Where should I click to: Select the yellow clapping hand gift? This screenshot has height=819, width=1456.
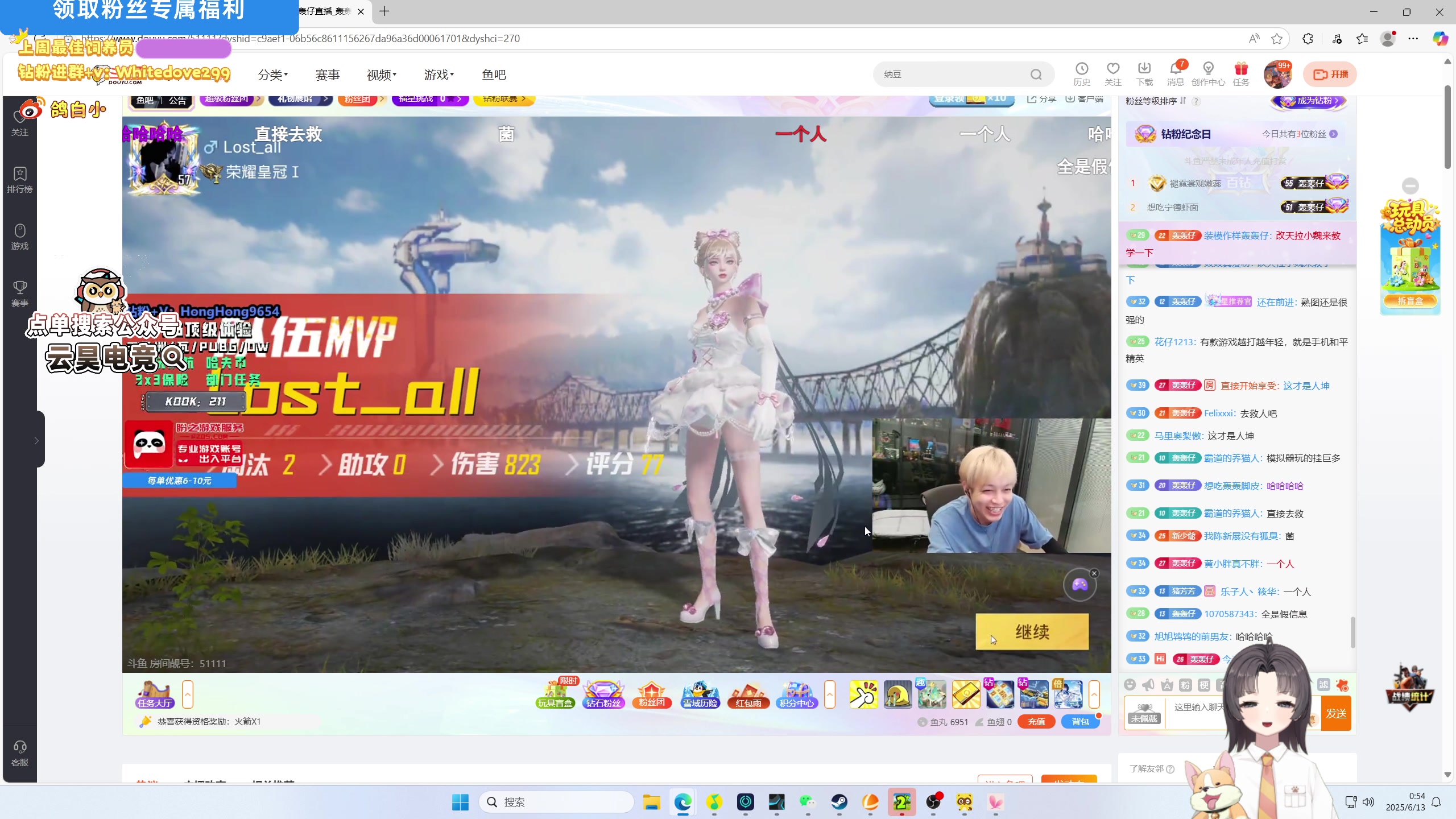pyautogui.click(x=864, y=694)
